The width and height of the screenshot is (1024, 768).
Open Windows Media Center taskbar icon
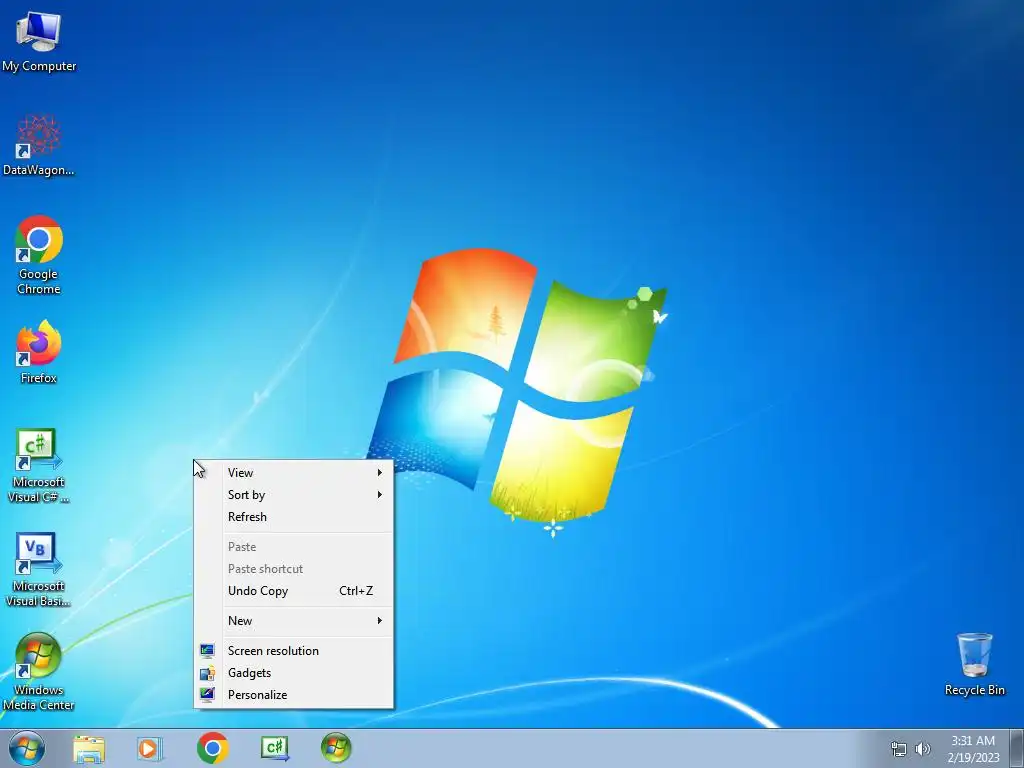(336, 748)
